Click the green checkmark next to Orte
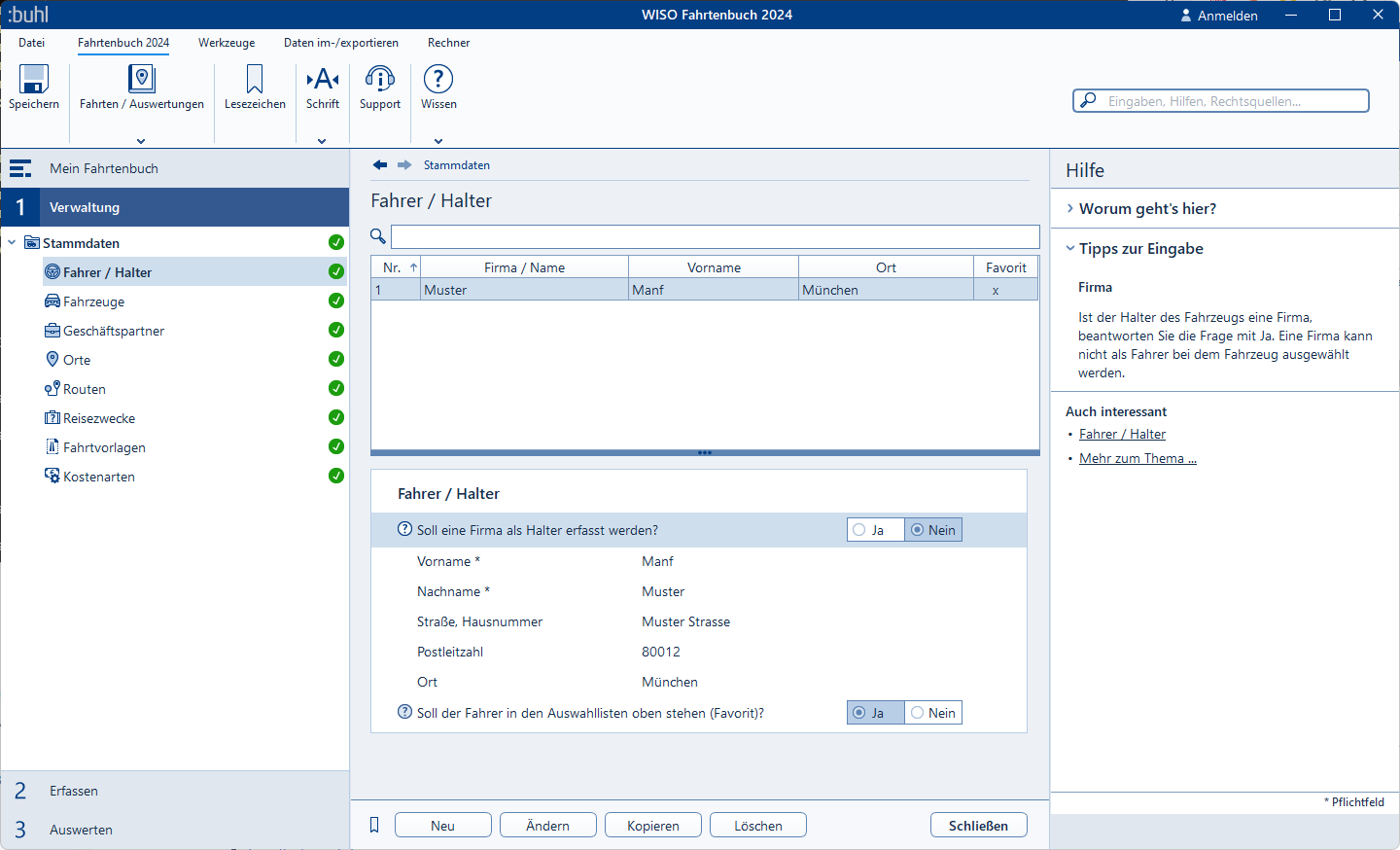The image size is (1400, 850). [336, 359]
